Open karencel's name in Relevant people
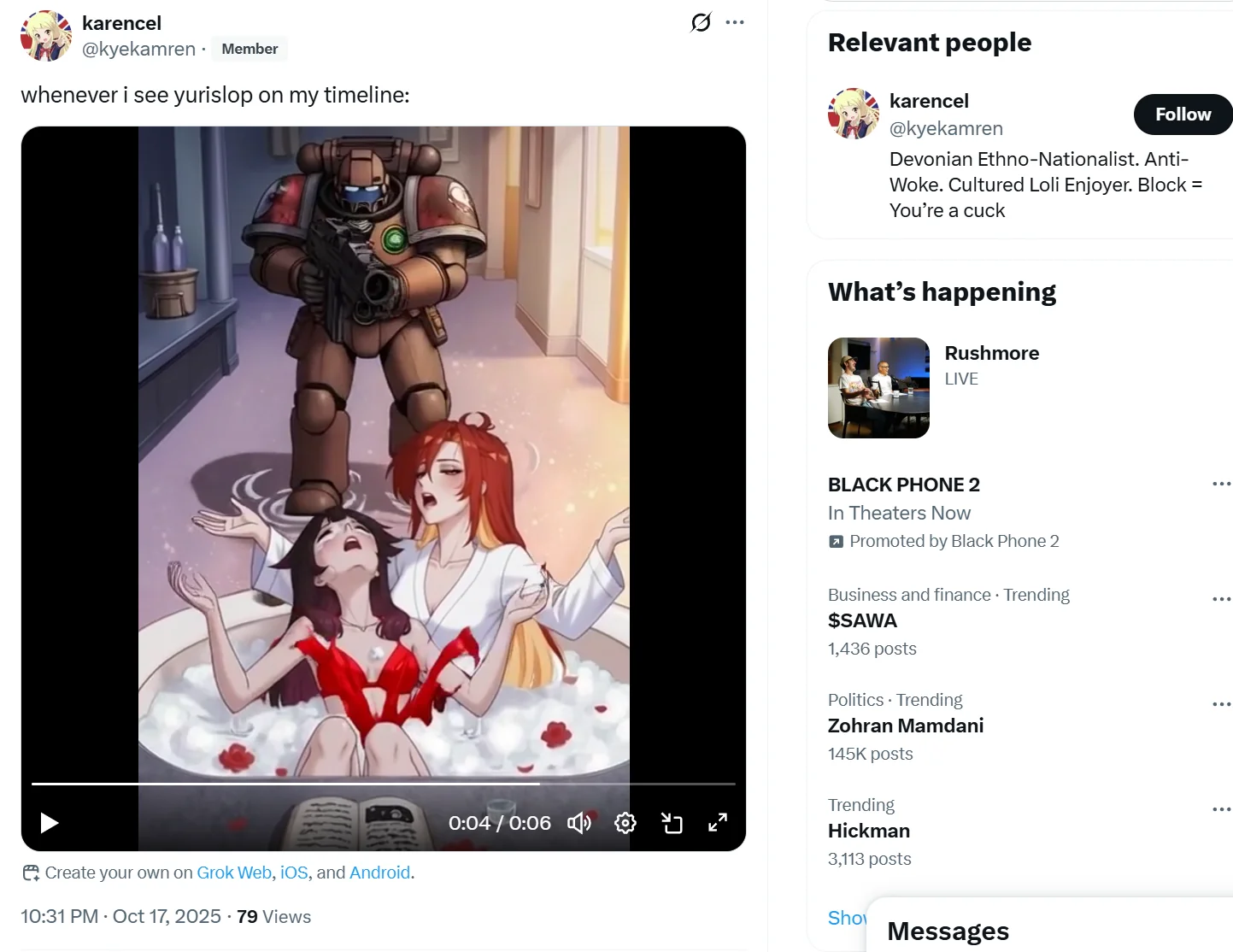The image size is (1233, 952). point(929,101)
